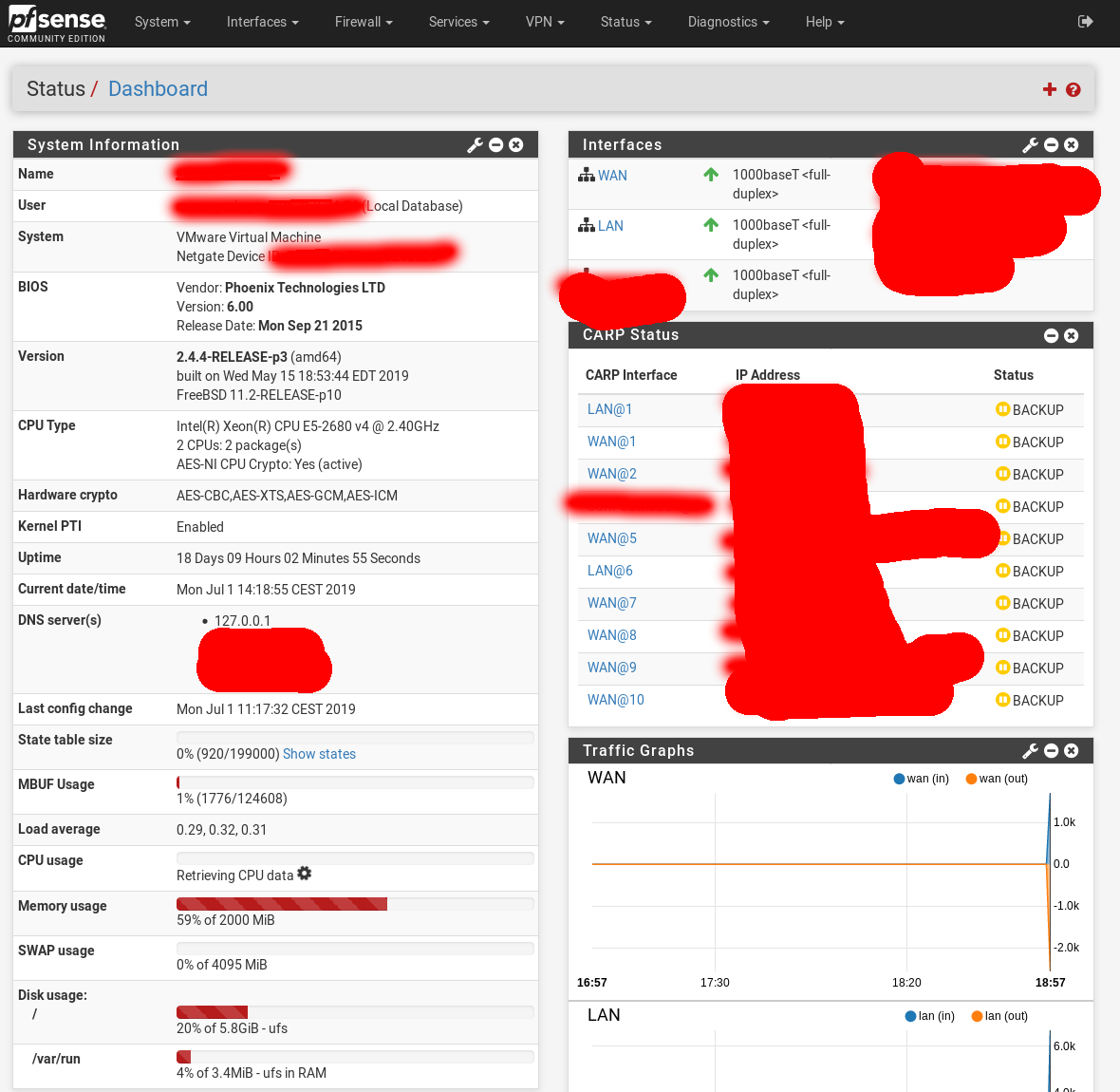Screen dimensions: 1120x1092
Task: Open the WAN interface link
Action: point(612,176)
